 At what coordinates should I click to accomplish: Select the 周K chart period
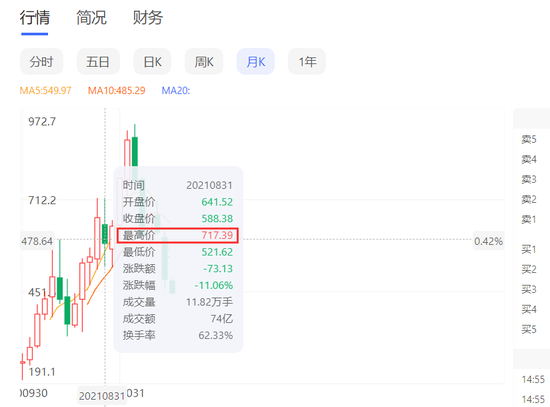[204, 62]
